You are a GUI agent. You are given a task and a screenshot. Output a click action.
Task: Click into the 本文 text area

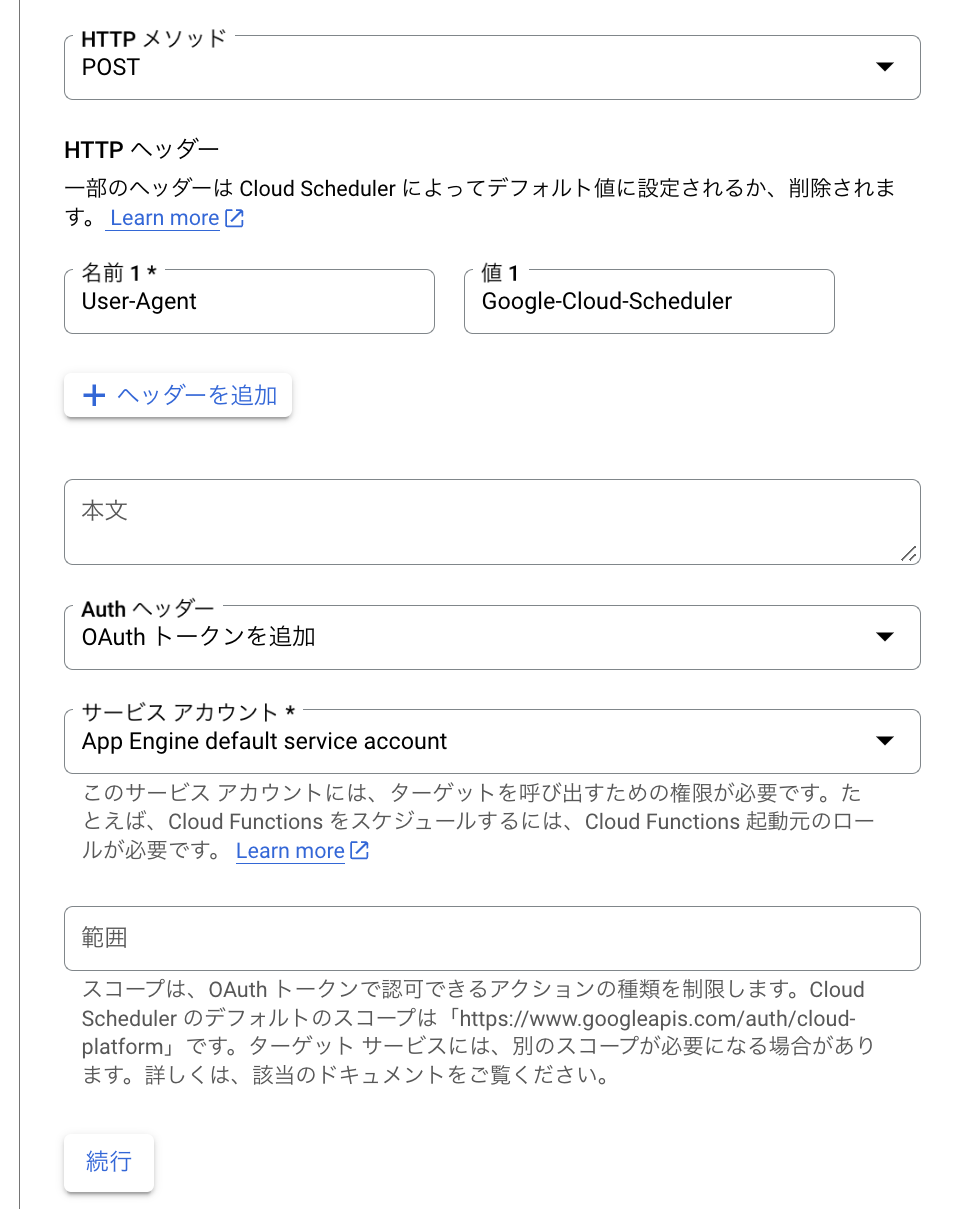click(492, 522)
